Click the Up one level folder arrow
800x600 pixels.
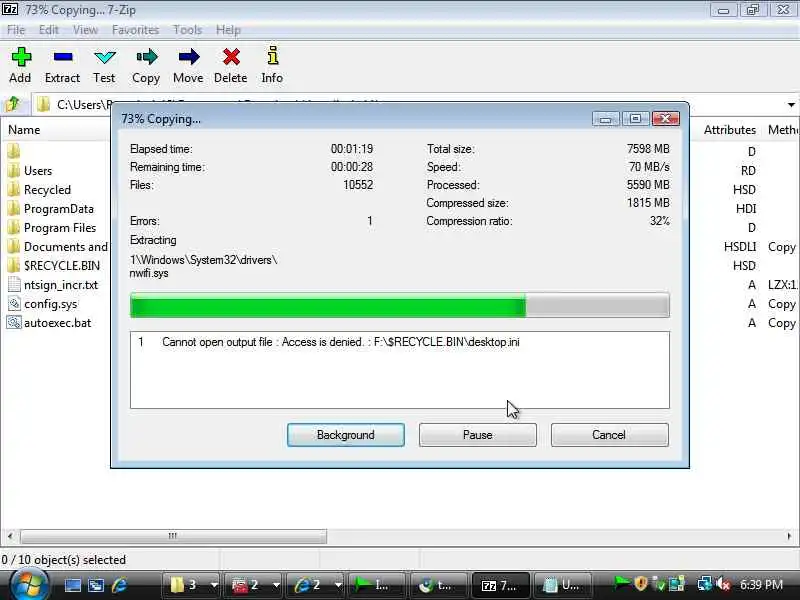tap(13, 105)
